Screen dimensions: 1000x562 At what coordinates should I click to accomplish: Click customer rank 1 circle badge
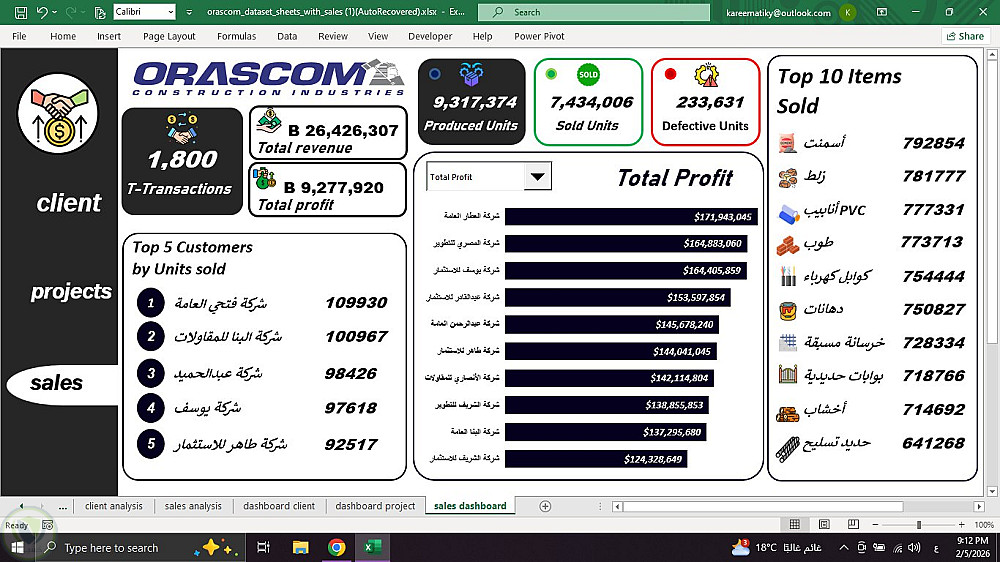point(151,302)
